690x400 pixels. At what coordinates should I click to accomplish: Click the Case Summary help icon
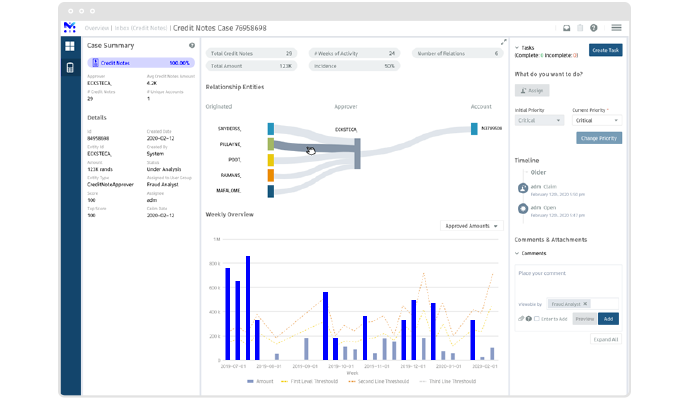click(192, 45)
